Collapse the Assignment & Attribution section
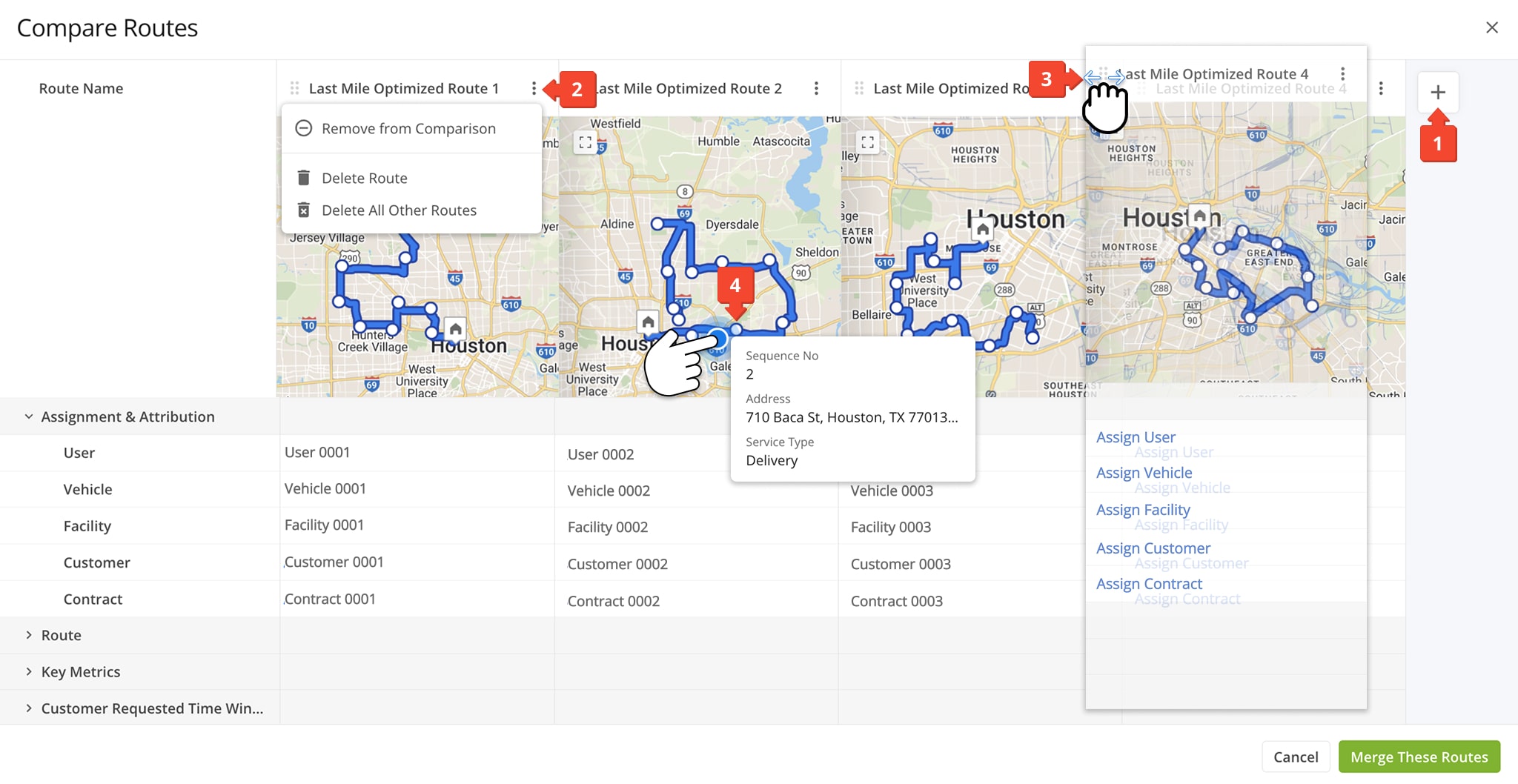This screenshot has width=1518, height=784. (x=30, y=416)
